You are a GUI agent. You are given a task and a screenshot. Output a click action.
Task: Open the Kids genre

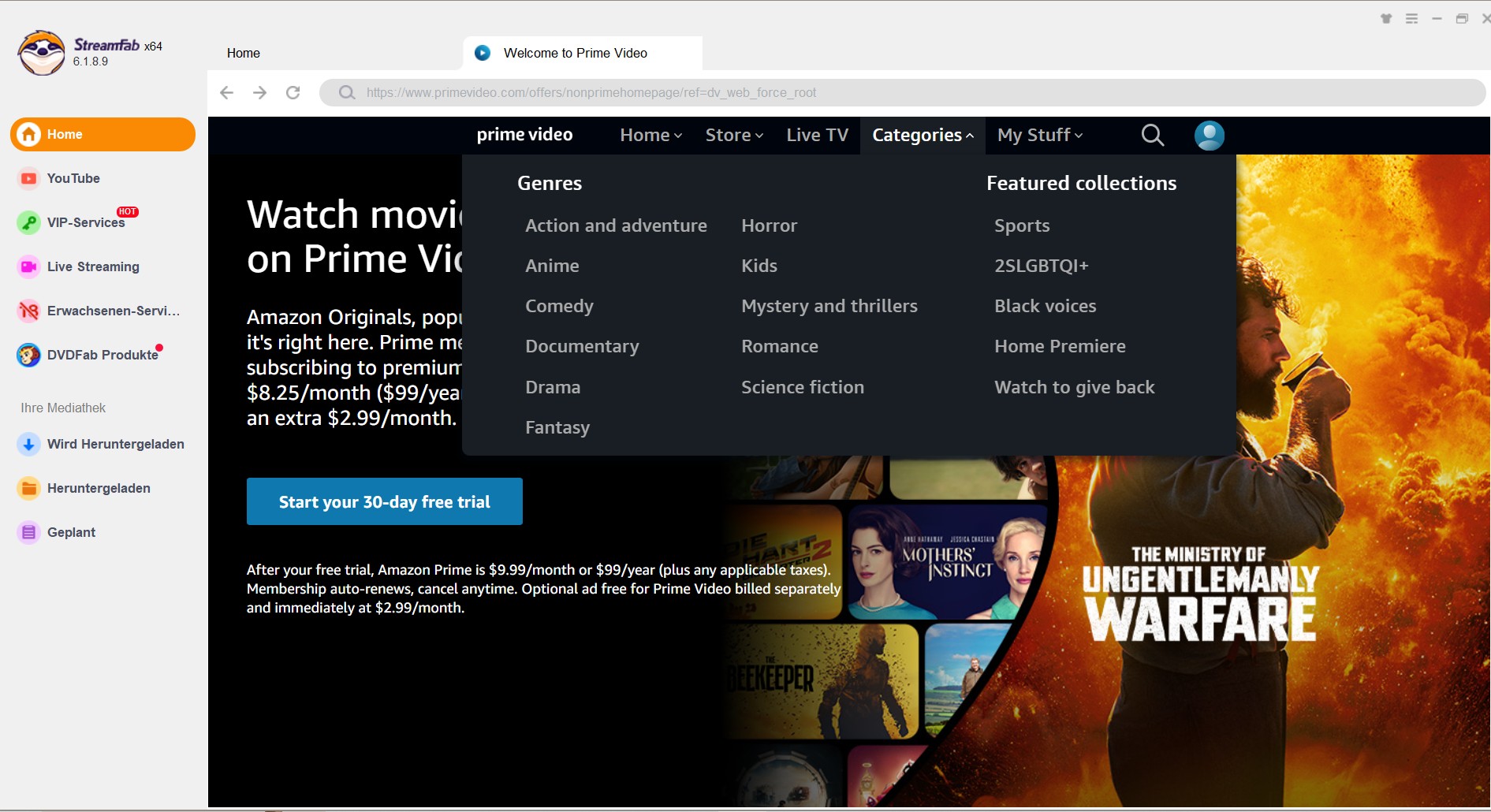coord(759,266)
